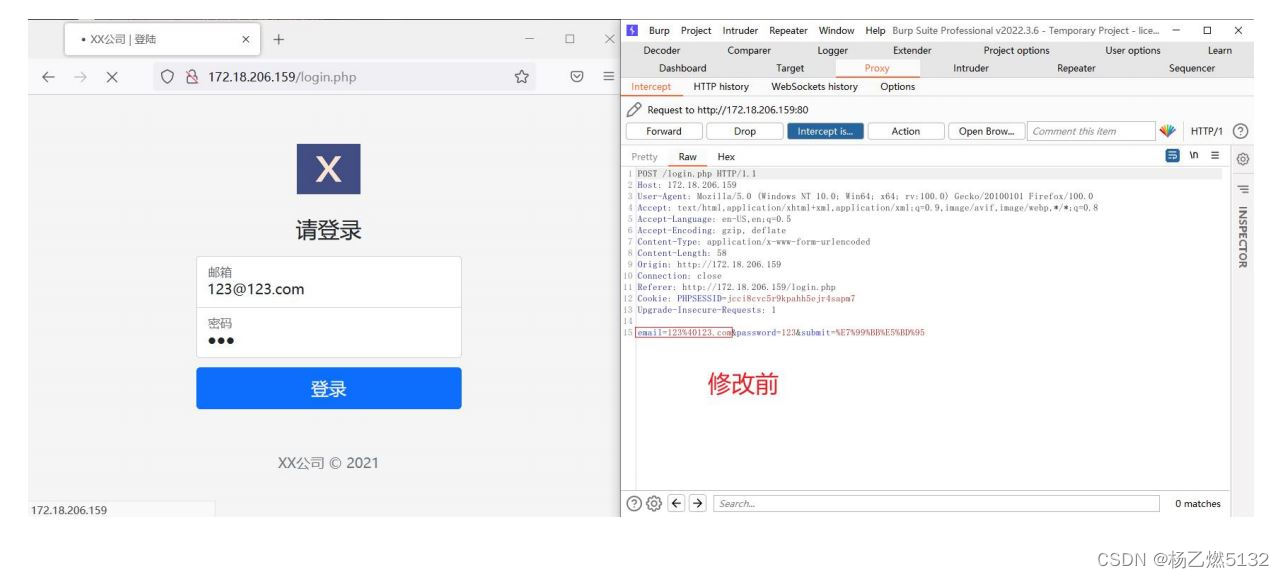
Task: Open the Repeater menu in menu bar
Action: click(788, 30)
